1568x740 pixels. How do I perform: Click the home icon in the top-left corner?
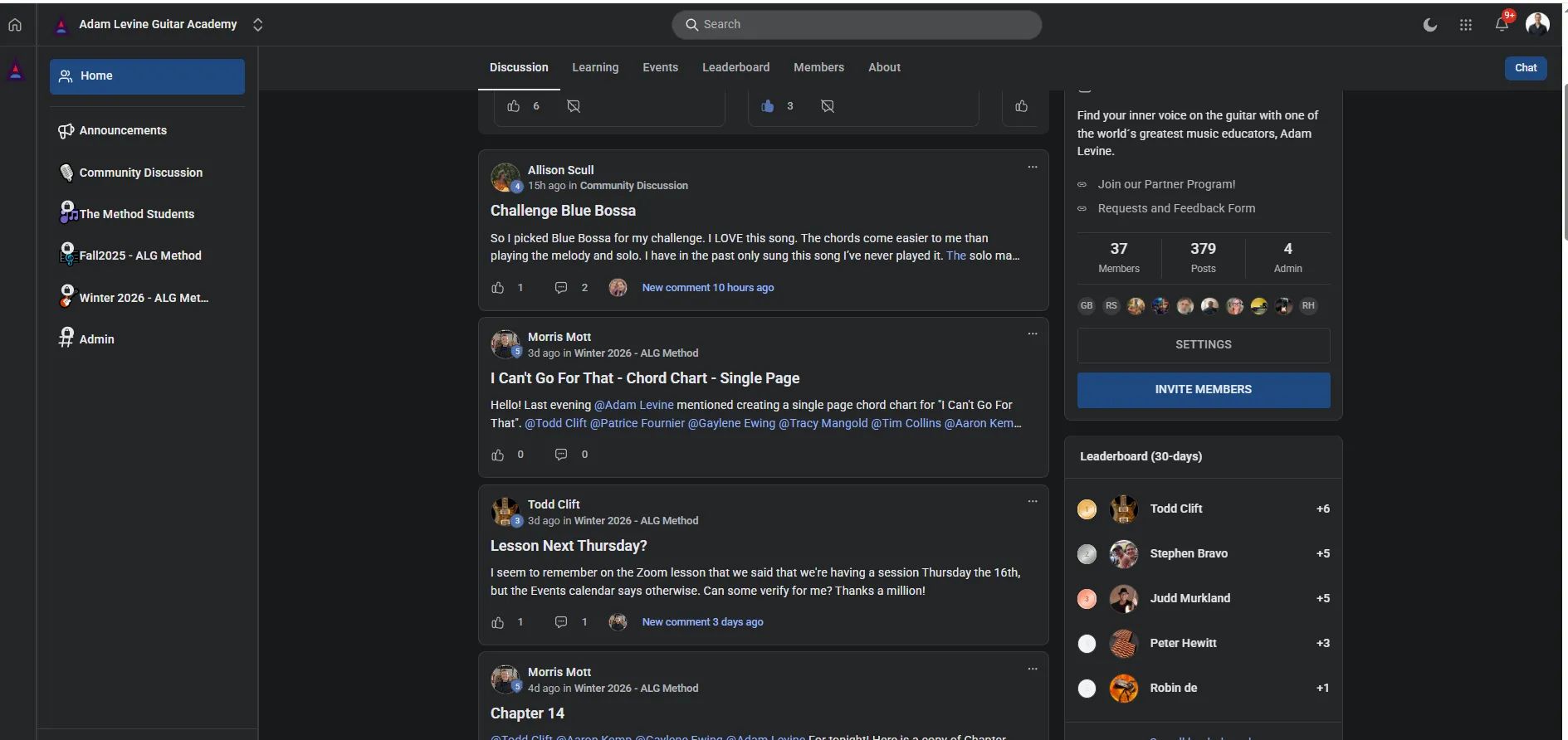click(x=15, y=25)
